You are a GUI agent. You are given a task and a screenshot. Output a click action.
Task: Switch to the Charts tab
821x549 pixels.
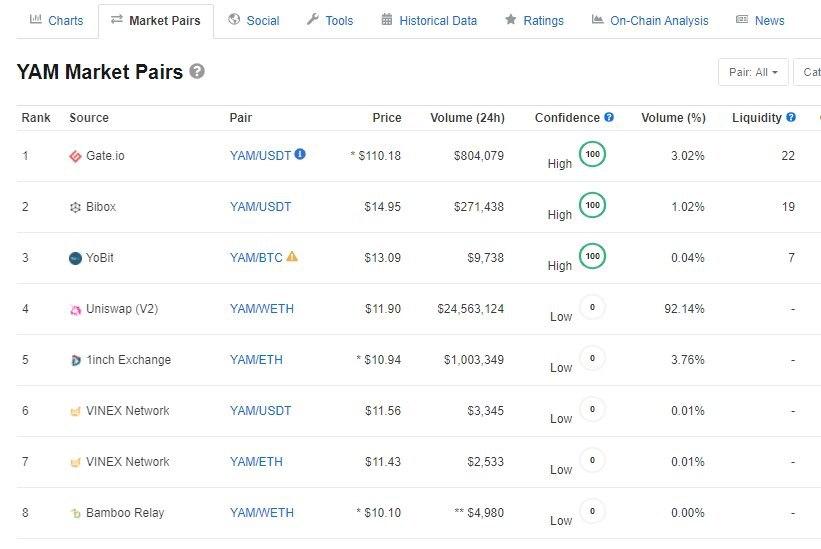57,20
